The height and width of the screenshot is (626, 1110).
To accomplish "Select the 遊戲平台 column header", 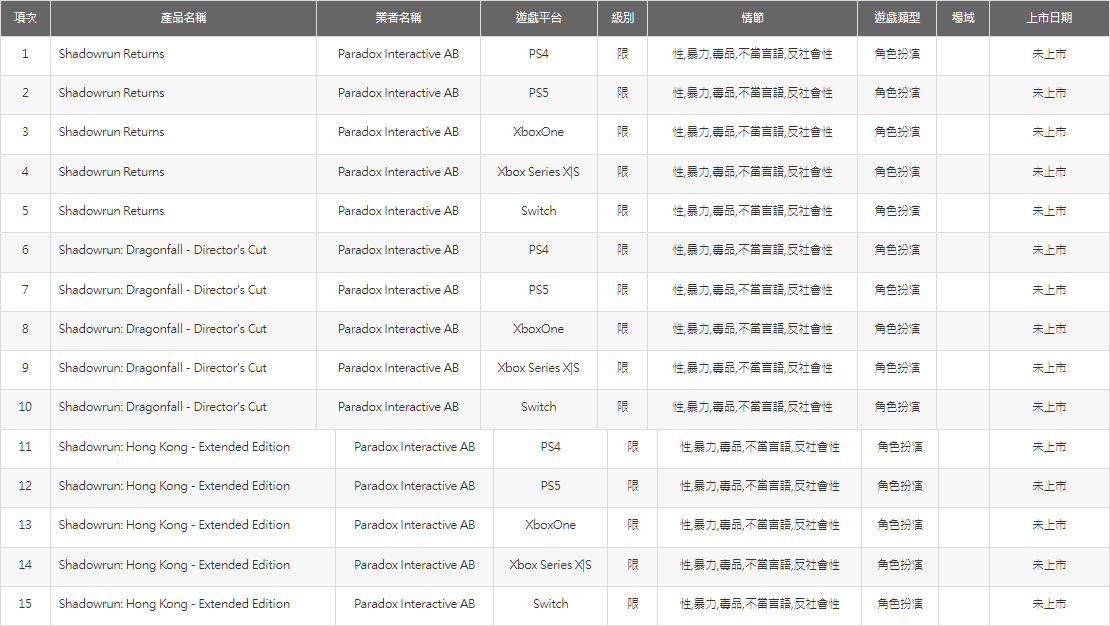I will 538,18.
